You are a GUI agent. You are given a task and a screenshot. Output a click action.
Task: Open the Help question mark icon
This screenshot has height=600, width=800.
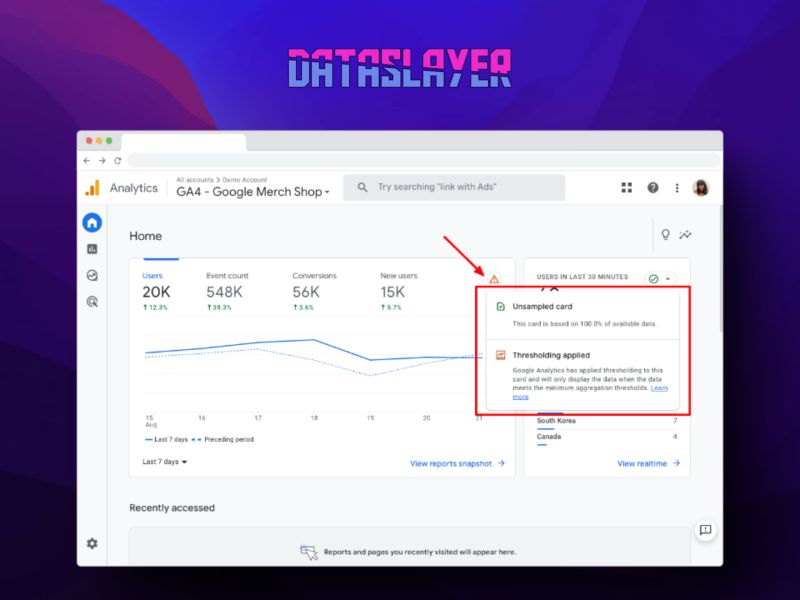point(653,188)
